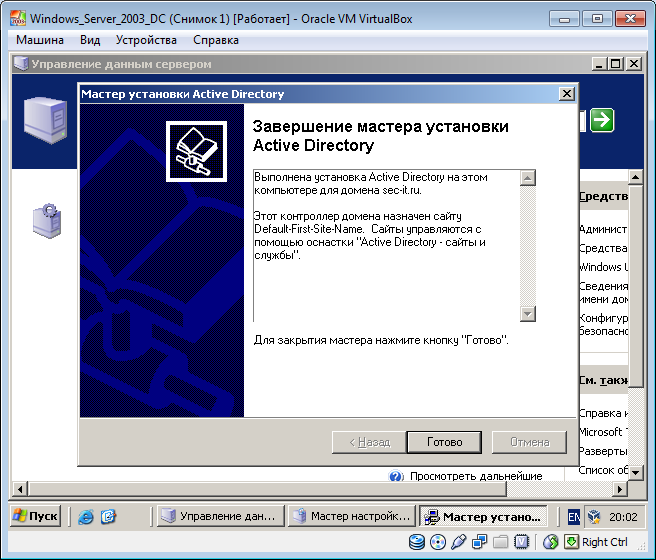Click VirtualBox optical disc status icon
The height and width of the screenshot is (560, 656).
point(438,542)
